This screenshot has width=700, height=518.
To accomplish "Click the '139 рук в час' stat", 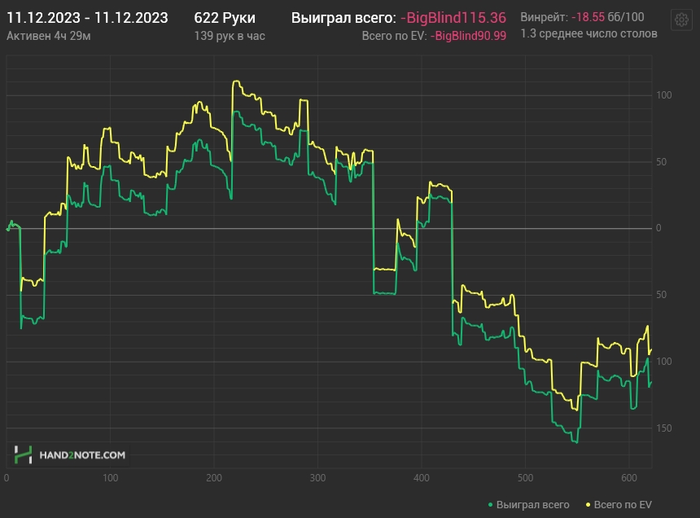I will (229, 36).
